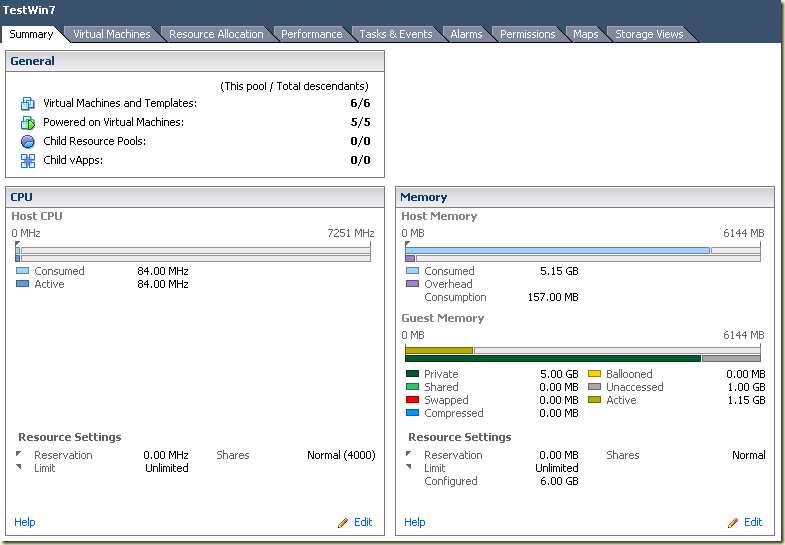Click '6/6' virtual machines count
The image size is (785, 545).
[x=360, y=104]
